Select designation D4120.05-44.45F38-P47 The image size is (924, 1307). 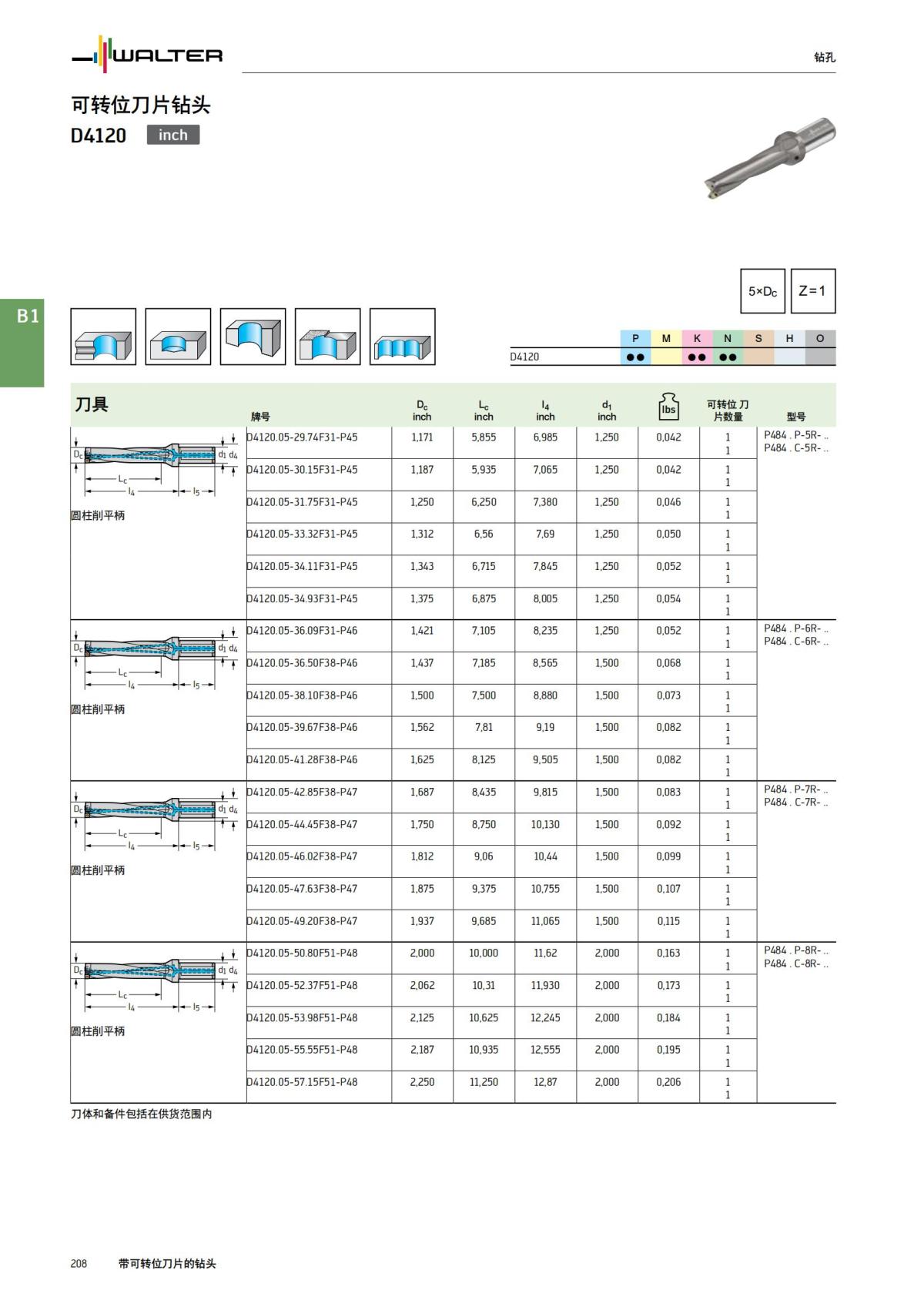[x=302, y=824]
